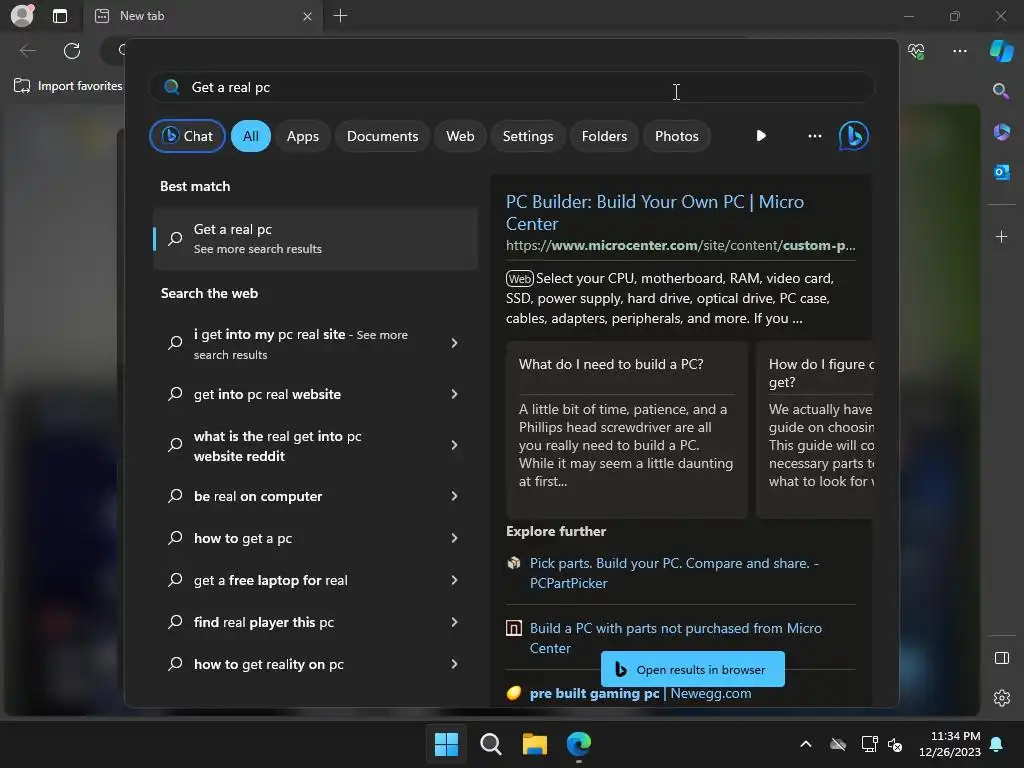Open Browser essentials heart icon
This screenshot has height=768, width=1024.
click(916, 51)
